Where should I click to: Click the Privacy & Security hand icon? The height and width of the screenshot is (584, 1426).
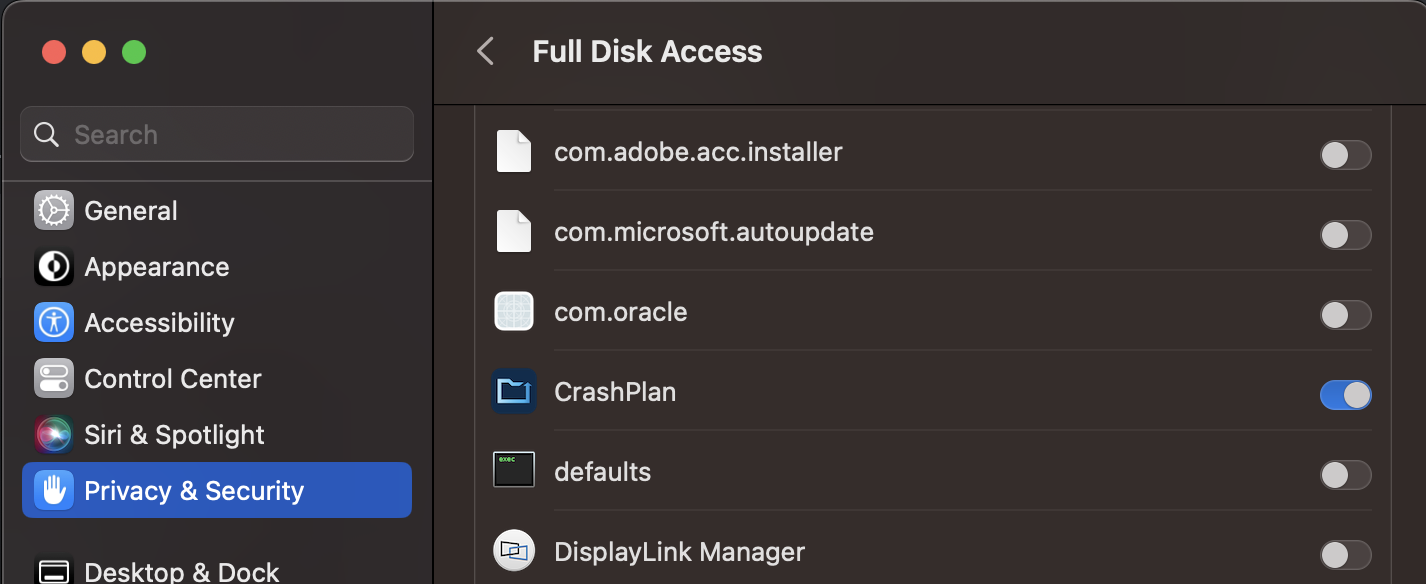tap(54, 490)
